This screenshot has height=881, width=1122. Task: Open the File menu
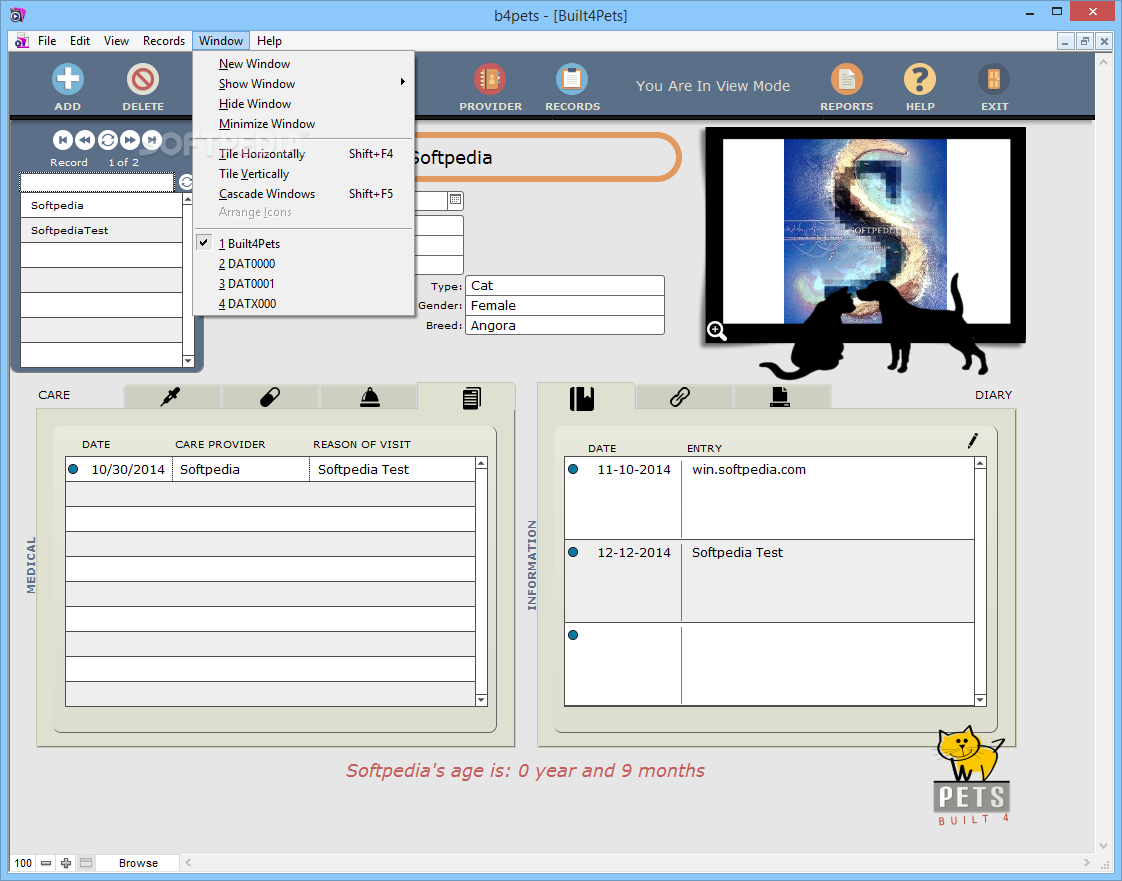(47, 41)
